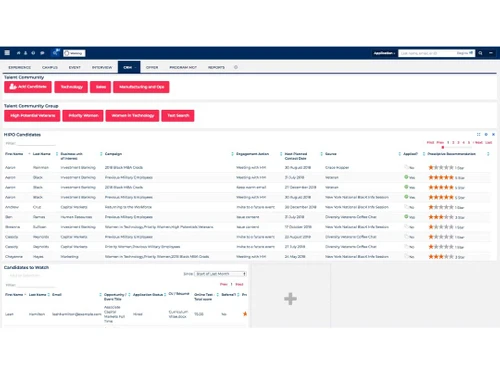Image resolution: width=500 pixels, height=375 pixels.
Task: Sort the Source column
Action: click(x=399, y=154)
